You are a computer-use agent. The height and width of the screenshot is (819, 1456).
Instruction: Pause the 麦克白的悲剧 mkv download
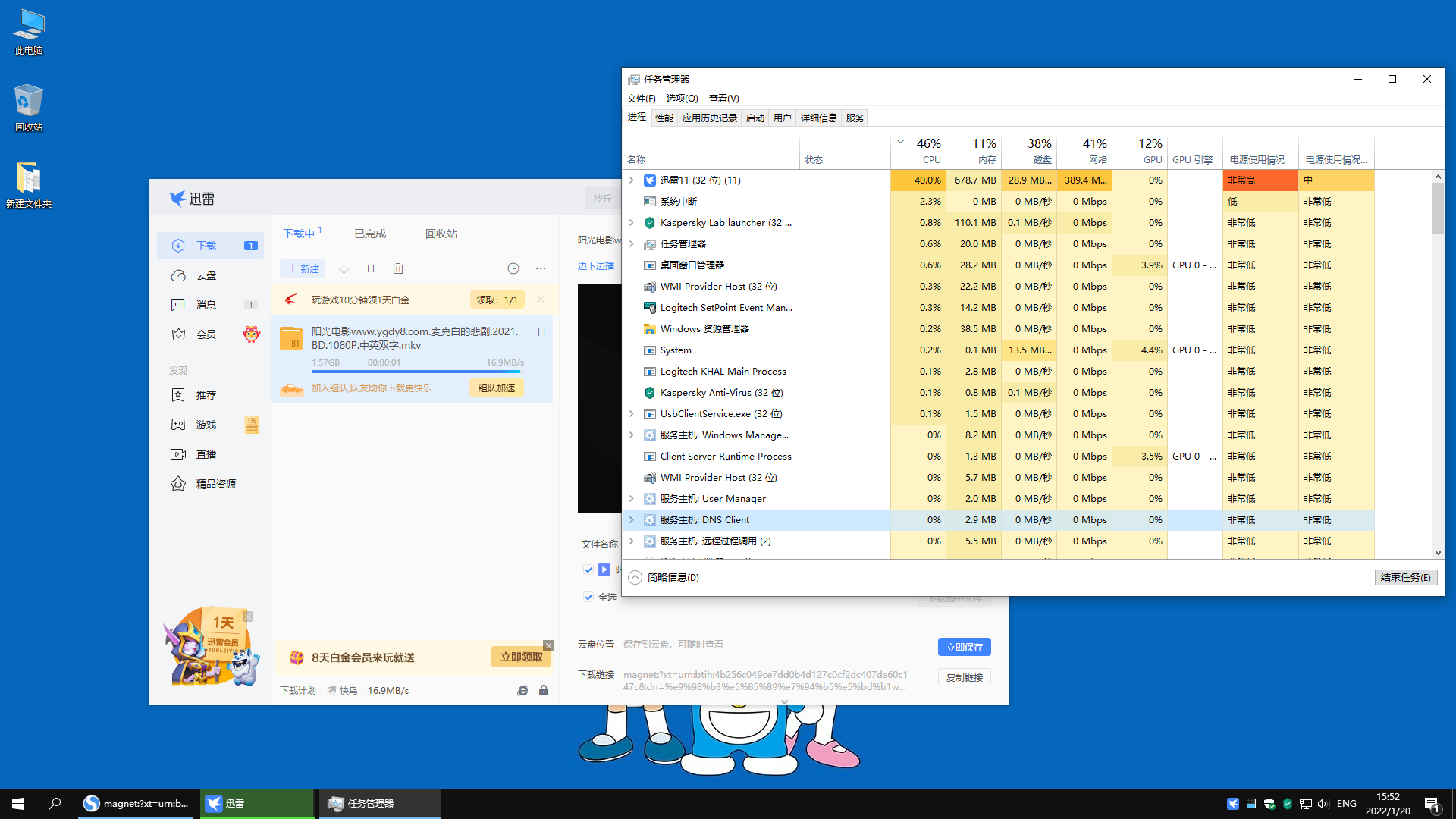tap(541, 332)
